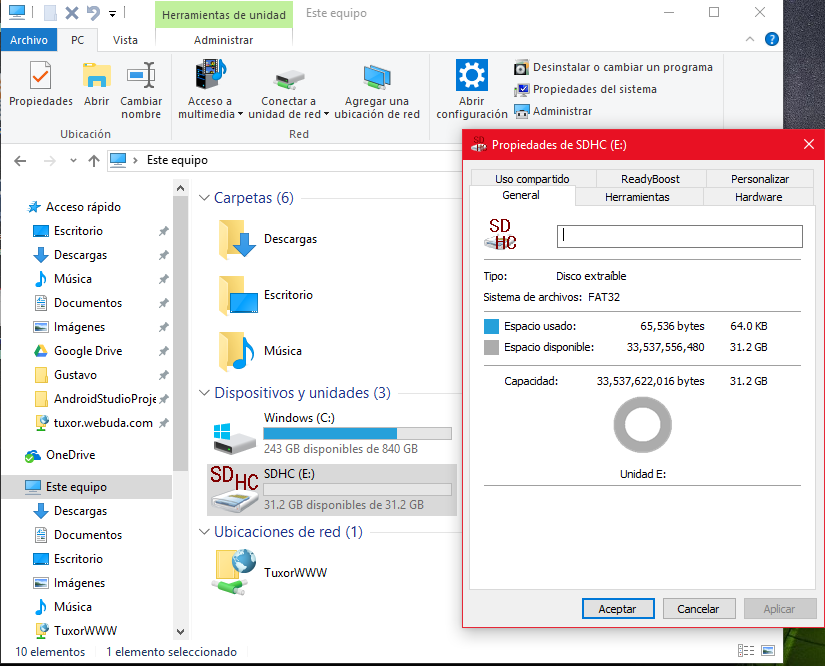Click the volume label text field
The height and width of the screenshot is (666, 825).
click(680, 236)
